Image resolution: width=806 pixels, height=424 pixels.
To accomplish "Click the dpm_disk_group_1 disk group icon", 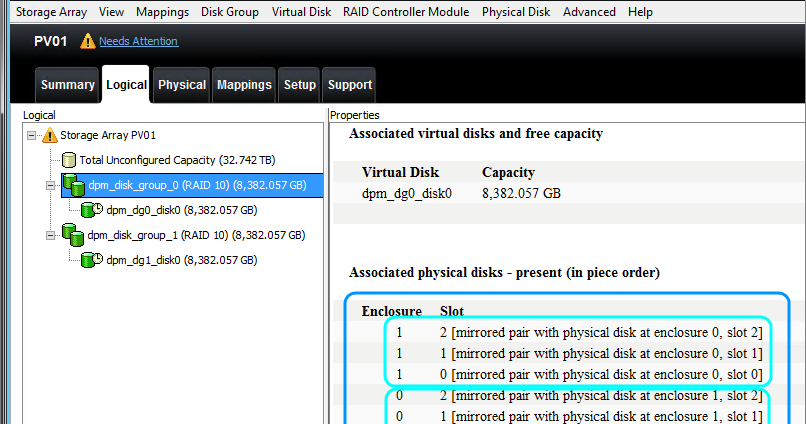I will [x=73, y=235].
